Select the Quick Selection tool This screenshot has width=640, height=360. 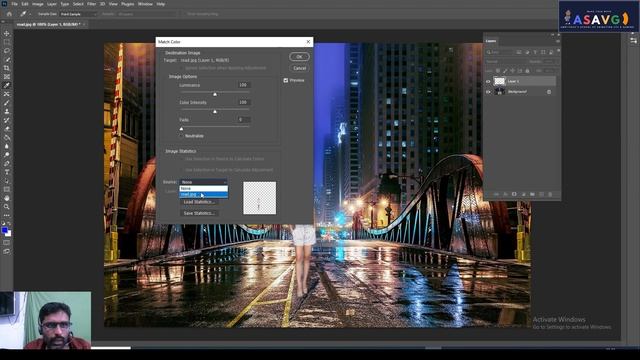[x=7, y=59]
